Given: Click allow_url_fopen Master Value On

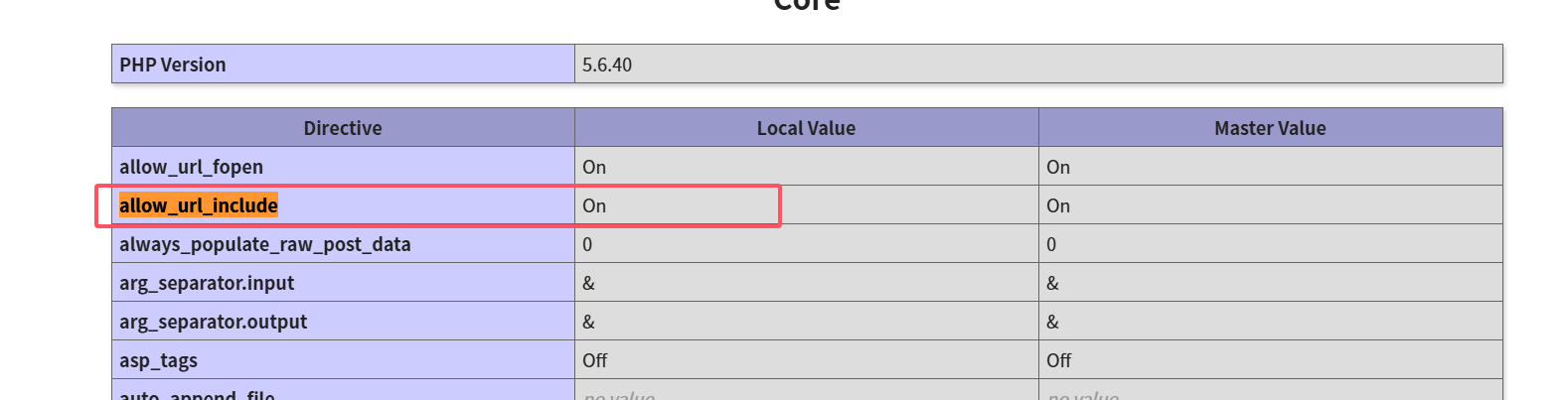Looking at the screenshot, I should [1058, 167].
